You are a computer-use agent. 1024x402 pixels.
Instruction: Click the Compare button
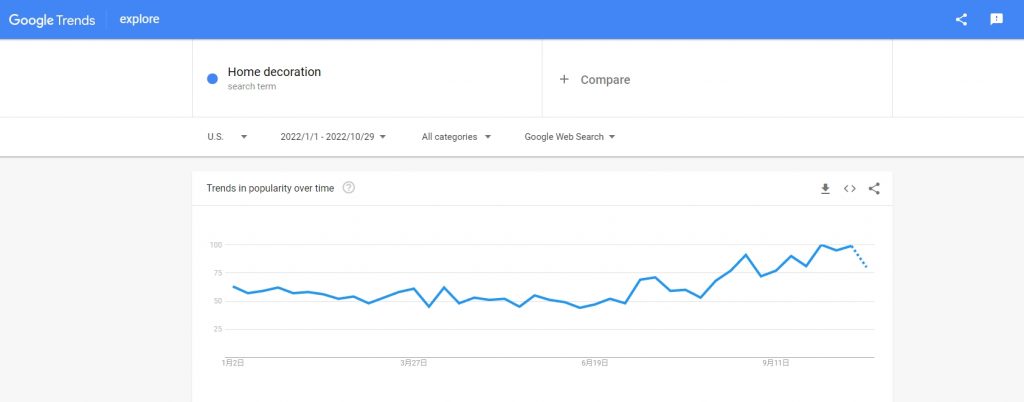605,80
